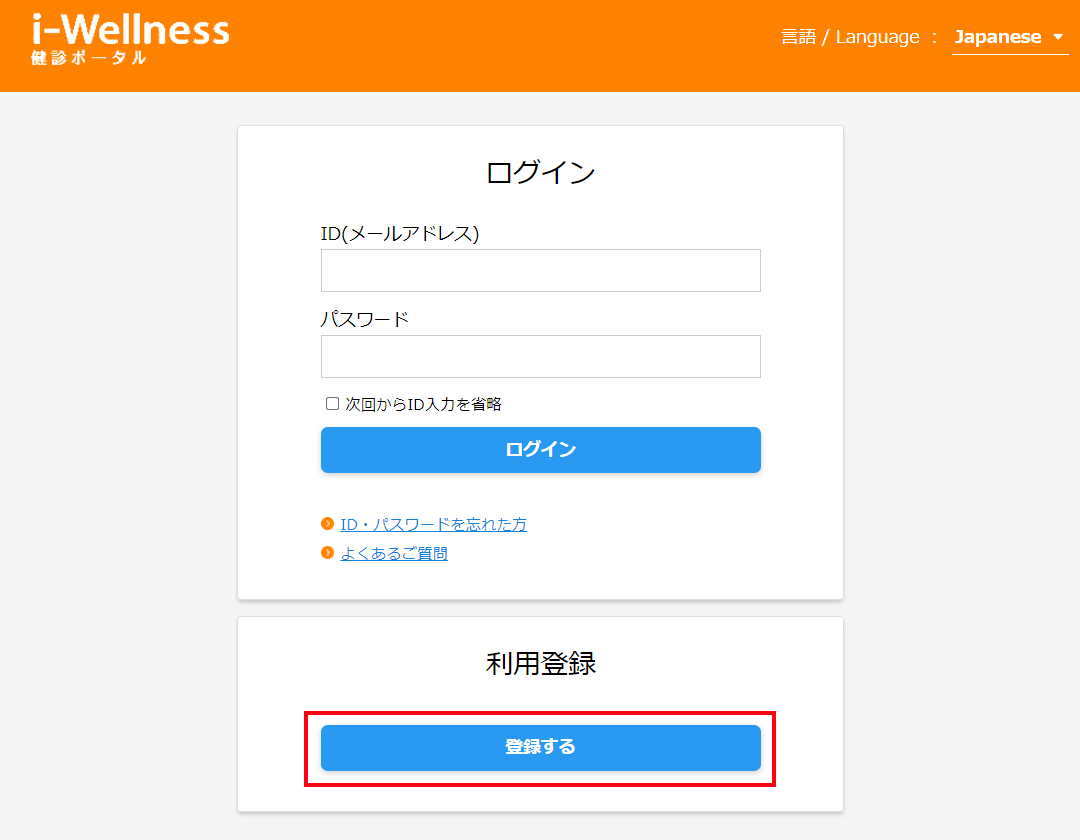1080x840 pixels.
Task: Click the dropdown arrow next to Japanese
Action: [x=1059, y=36]
